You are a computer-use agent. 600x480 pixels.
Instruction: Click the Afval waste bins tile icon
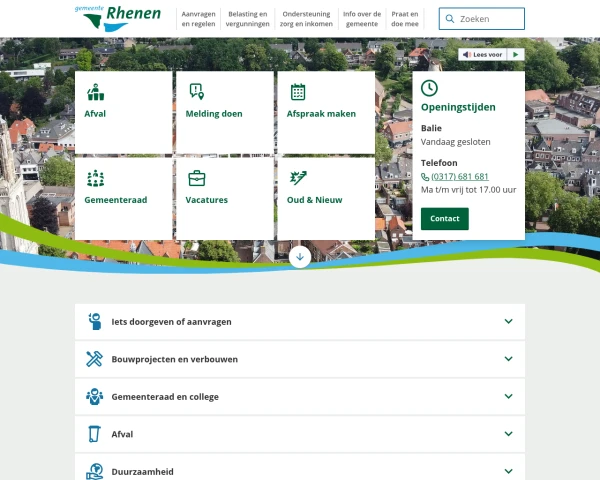click(96, 92)
